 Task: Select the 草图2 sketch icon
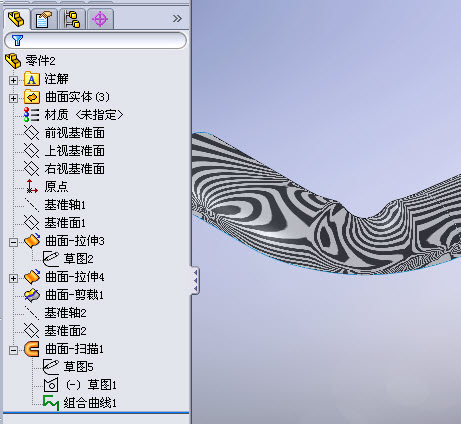coord(51,259)
